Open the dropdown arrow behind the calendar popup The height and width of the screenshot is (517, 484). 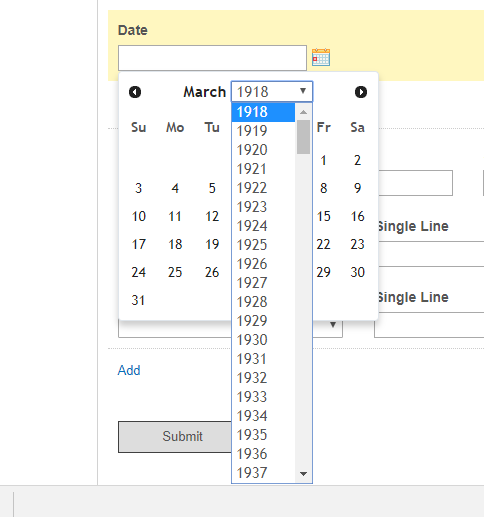point(333,325)
